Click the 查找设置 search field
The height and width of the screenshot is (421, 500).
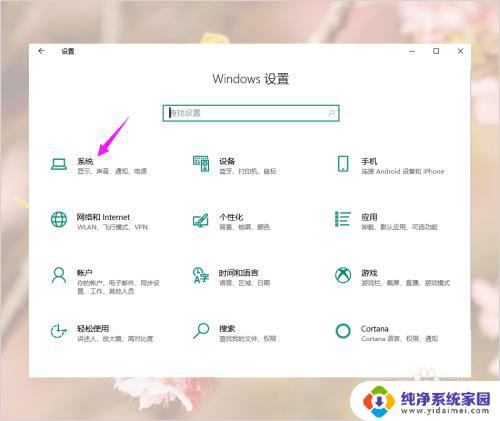click(x=251, y=113)
